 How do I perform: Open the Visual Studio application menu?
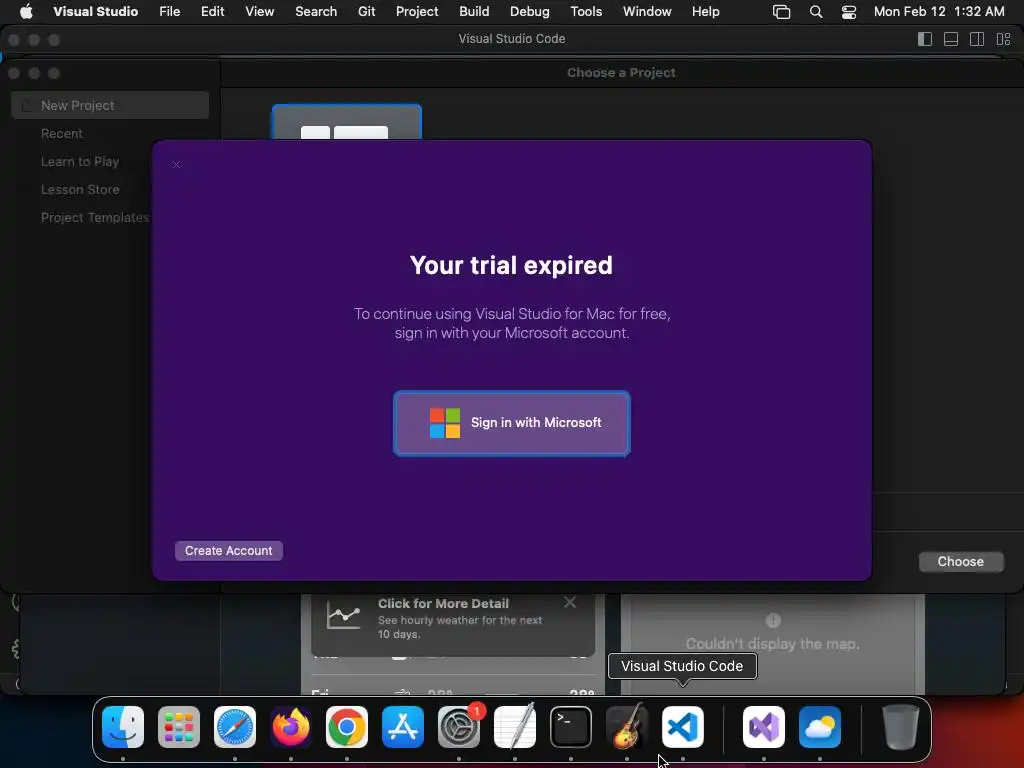click(x=95, y=12)
